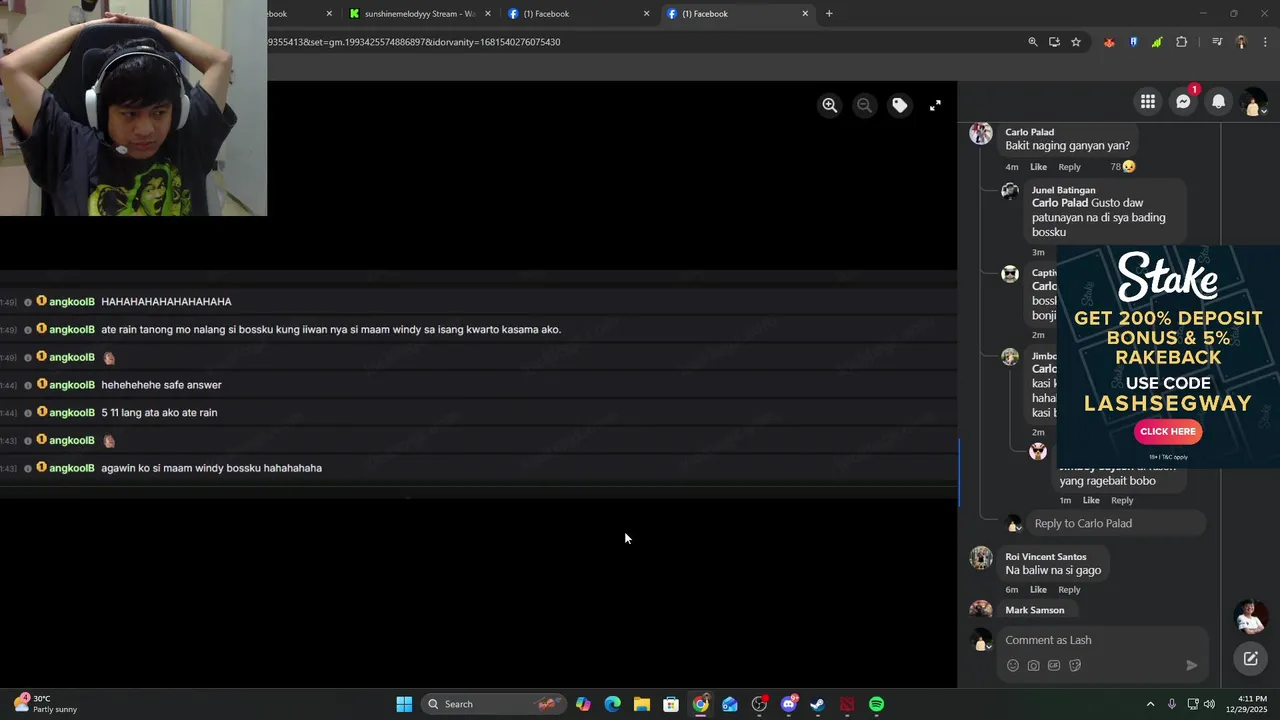Open the Windows Start menu
This screenshot has width=1280, height=720.
pyautogui.click(x=404, y=704)
